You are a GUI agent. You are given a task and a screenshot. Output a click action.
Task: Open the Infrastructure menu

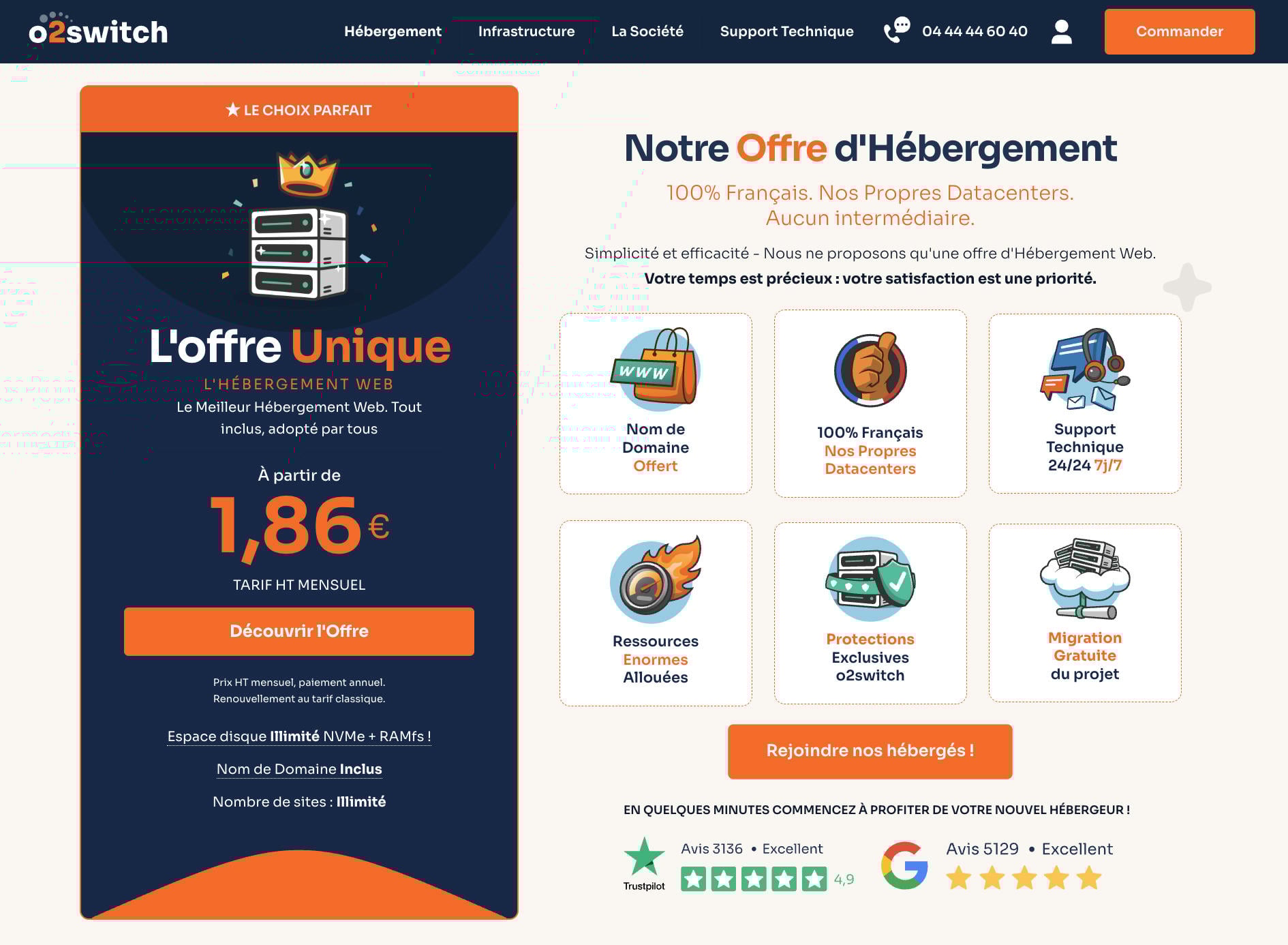coord(526,31)
